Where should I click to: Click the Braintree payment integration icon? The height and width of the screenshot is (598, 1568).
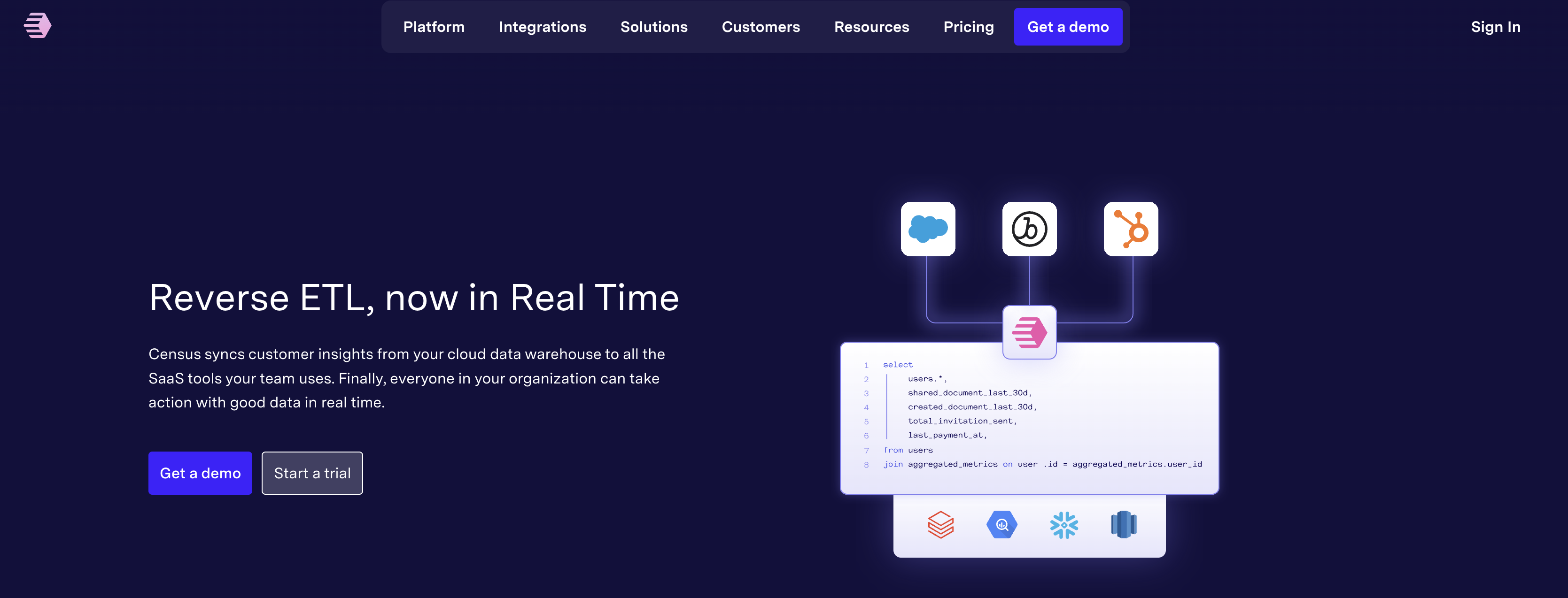[x=1029, y=228]
